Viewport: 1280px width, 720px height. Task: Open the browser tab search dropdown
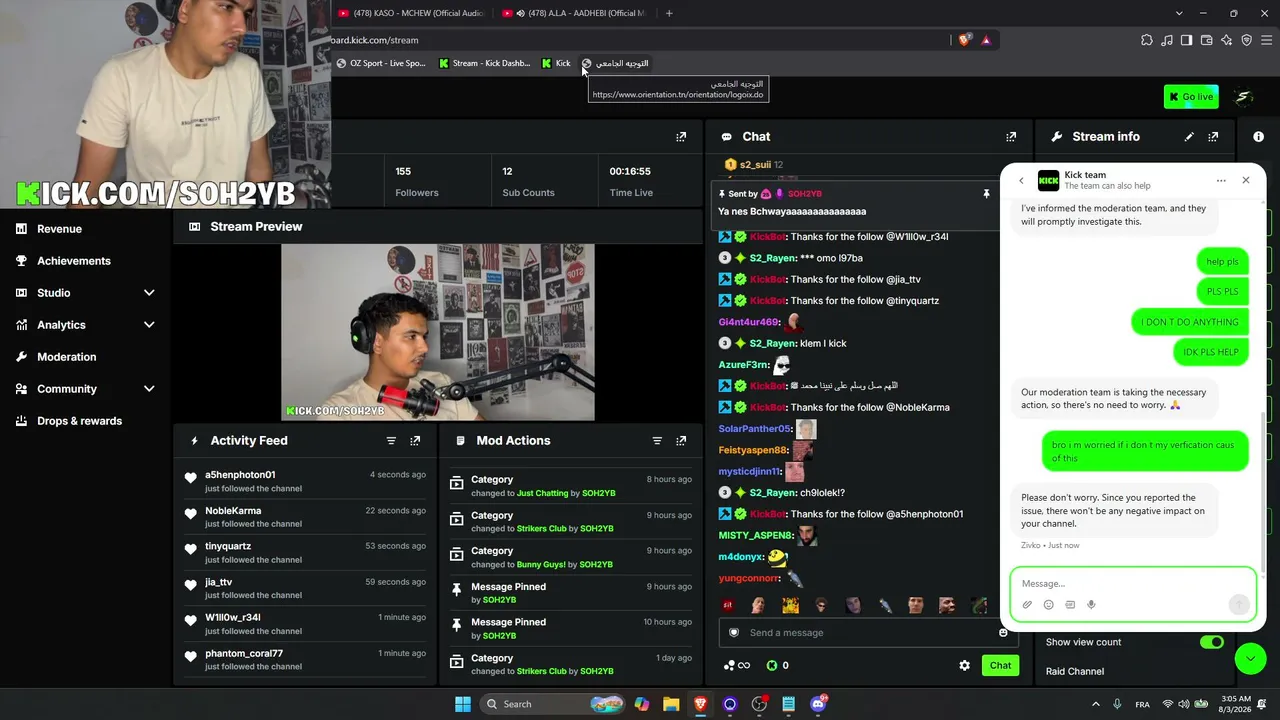(x=1179, y=13)
